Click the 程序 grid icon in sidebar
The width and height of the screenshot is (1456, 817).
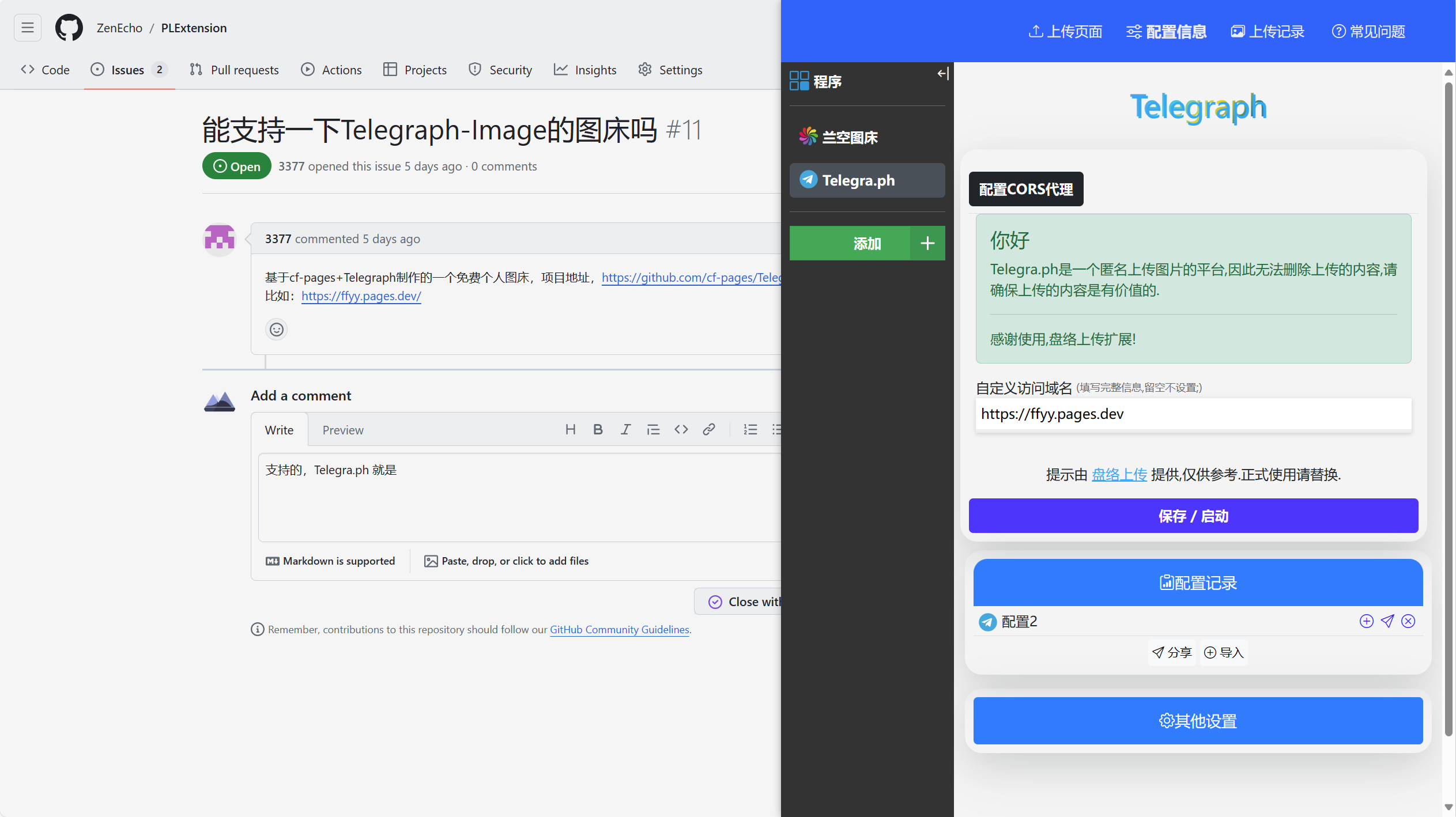coord(799,81)
